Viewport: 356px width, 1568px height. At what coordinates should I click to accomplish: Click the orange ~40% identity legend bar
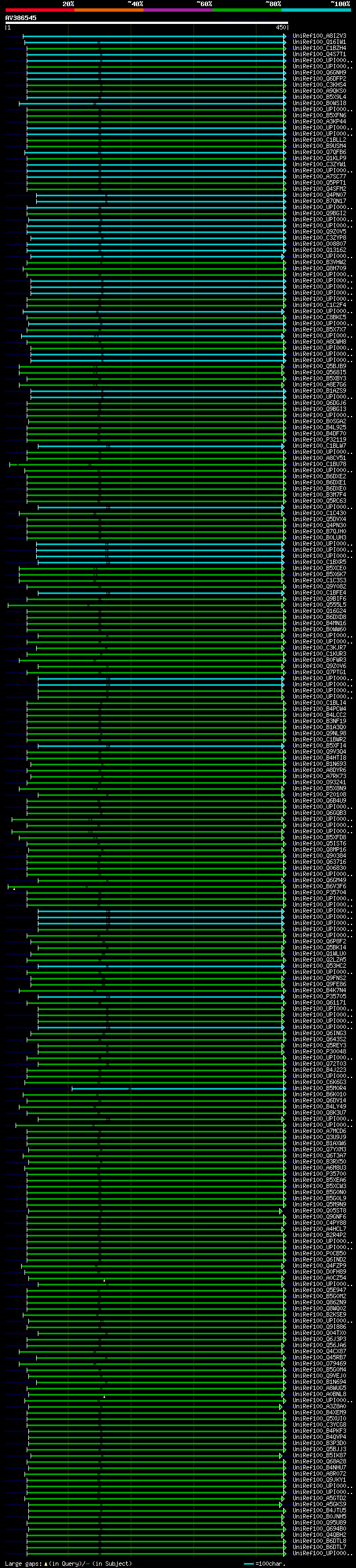point(109,10)
